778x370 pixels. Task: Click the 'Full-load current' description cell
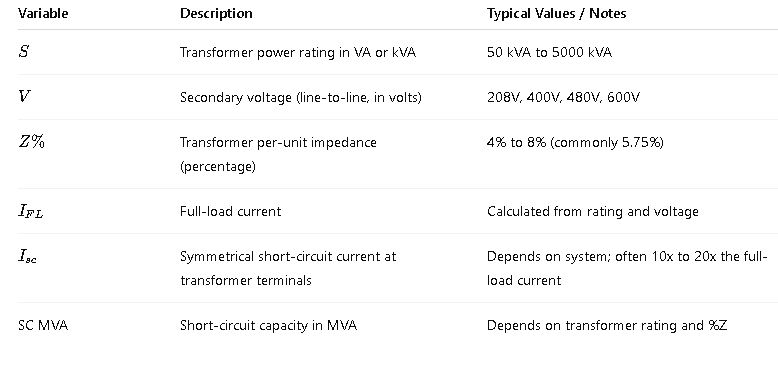[x=230, y=212]
